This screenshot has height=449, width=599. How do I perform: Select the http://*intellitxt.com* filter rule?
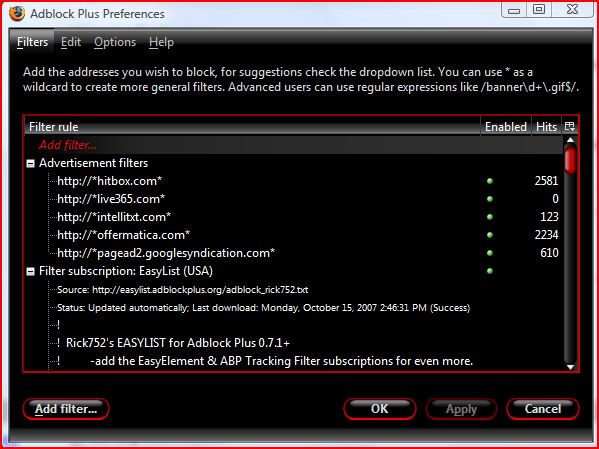[293, 217]
